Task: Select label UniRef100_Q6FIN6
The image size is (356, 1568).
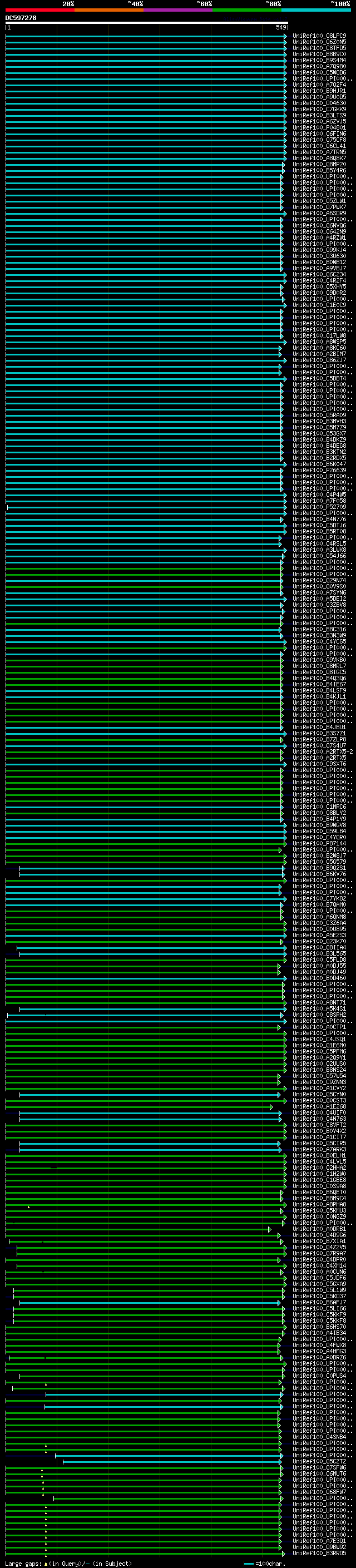Action: coord(319,133)
